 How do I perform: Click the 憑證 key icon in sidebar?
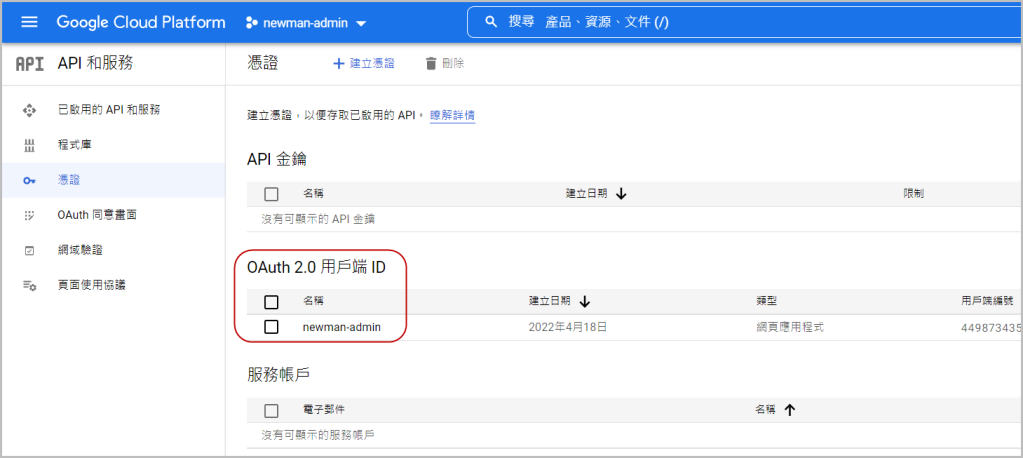[30, 180]
